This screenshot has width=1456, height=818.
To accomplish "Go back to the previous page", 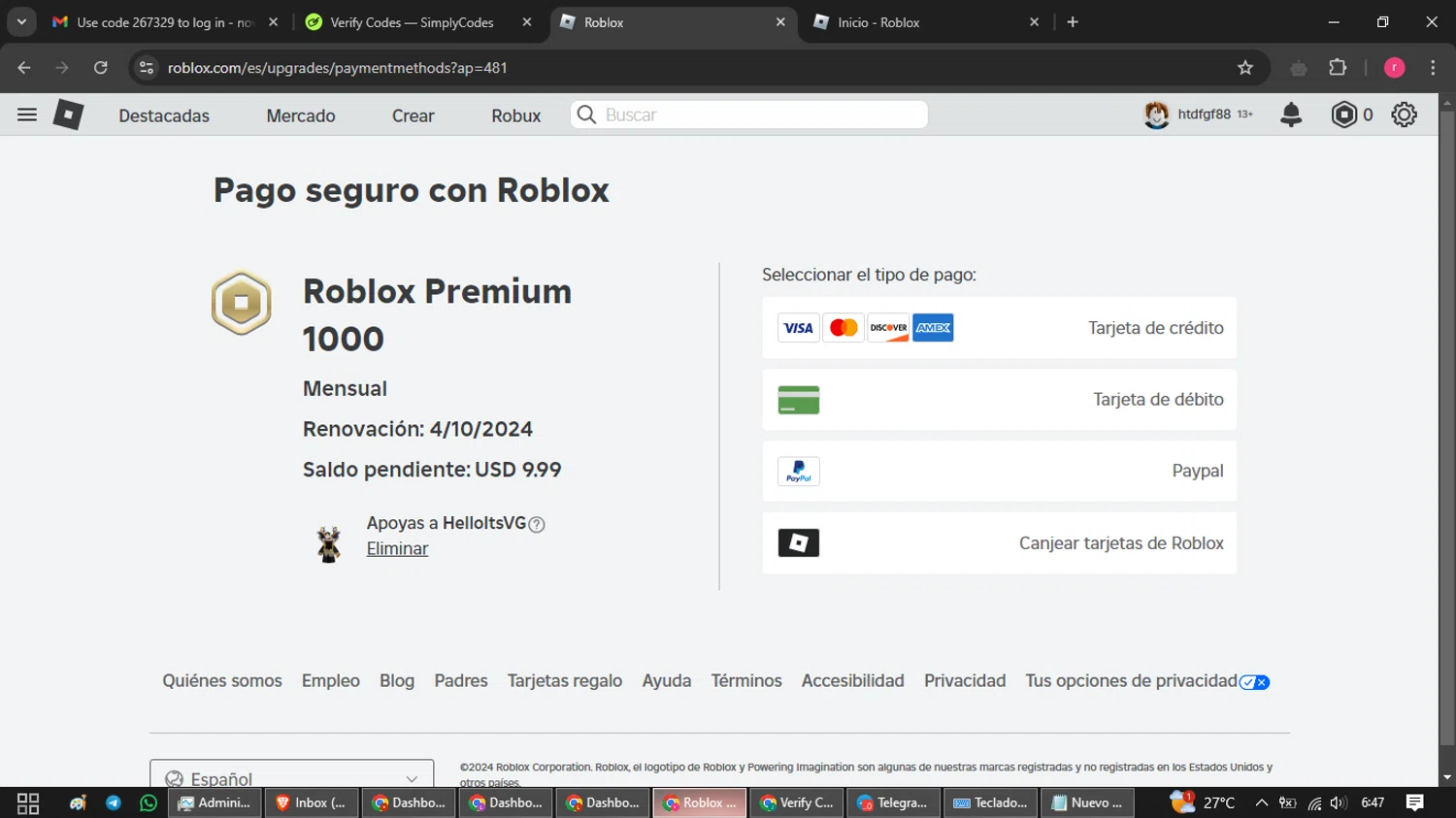I will coord(24,68).
